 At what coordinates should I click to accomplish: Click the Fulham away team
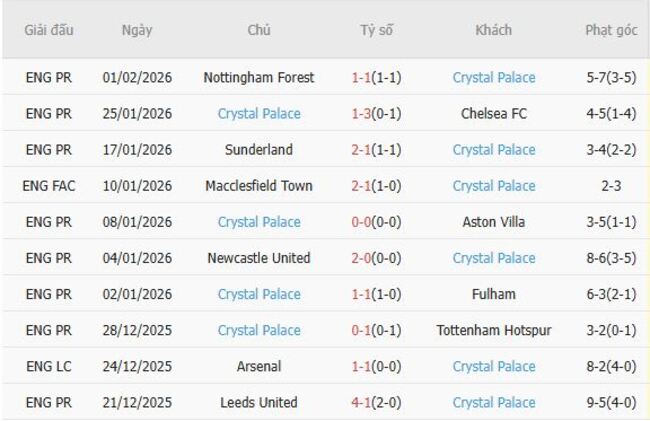[x=493, y=294]
